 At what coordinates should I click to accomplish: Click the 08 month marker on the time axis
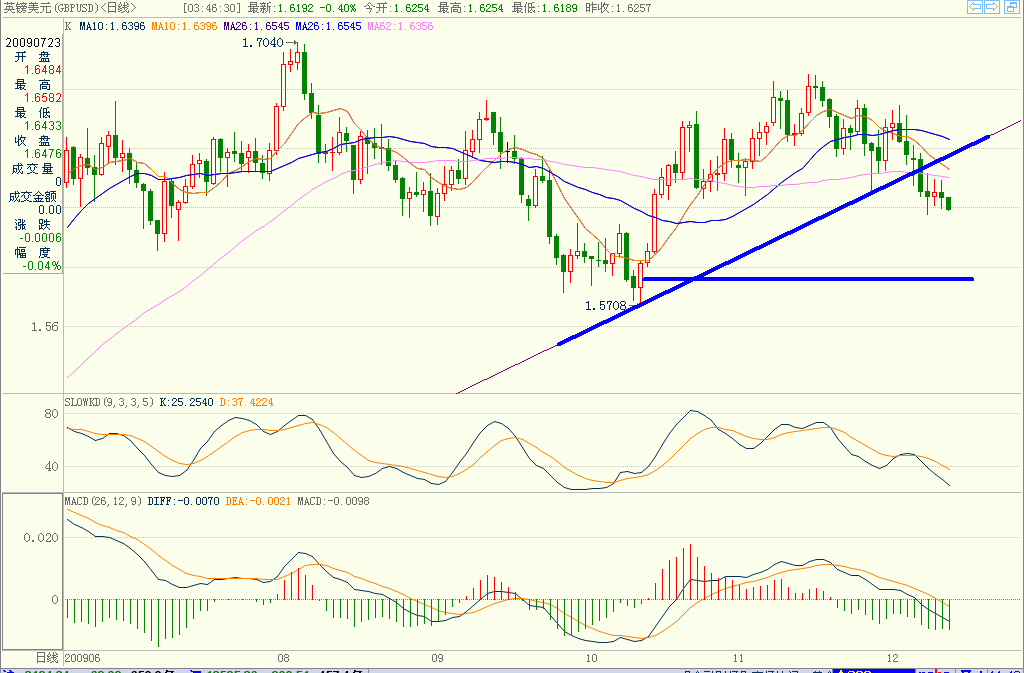283,658
